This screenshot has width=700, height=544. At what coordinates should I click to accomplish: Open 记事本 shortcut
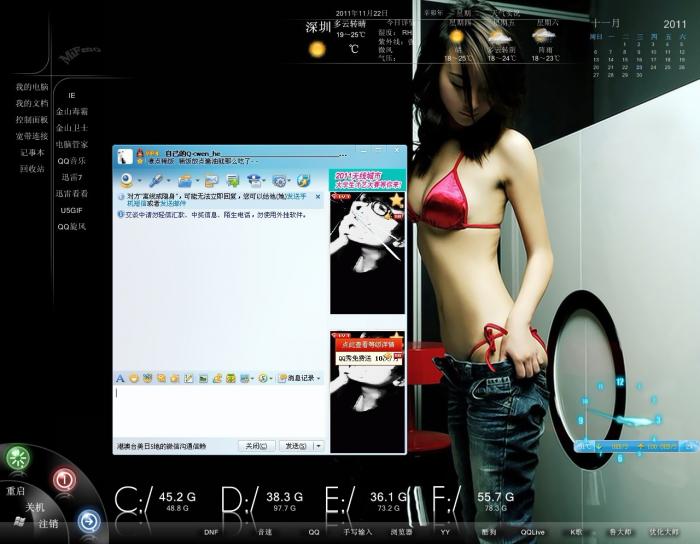point(32,153)
